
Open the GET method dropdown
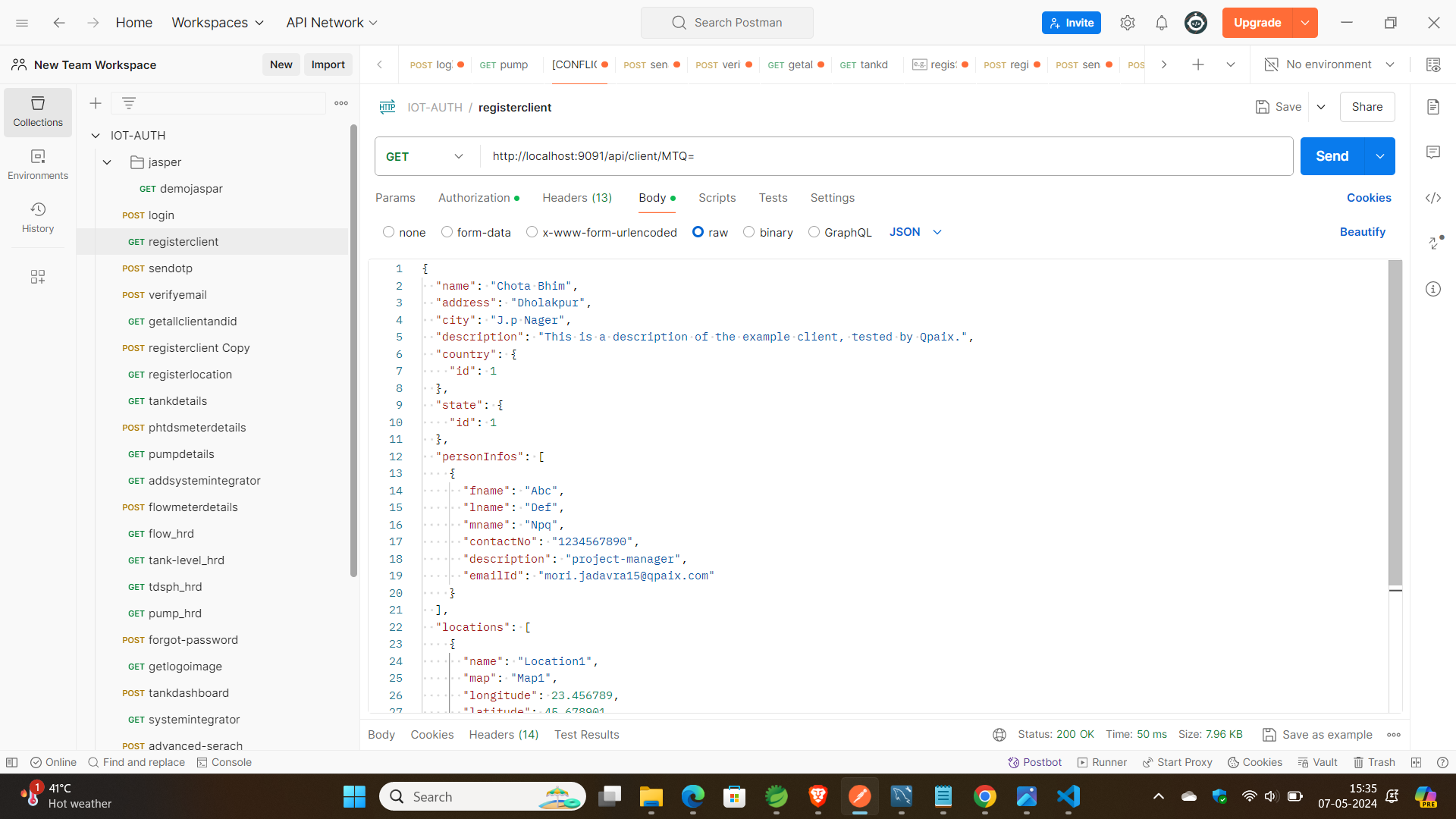[x=425, y=156]
